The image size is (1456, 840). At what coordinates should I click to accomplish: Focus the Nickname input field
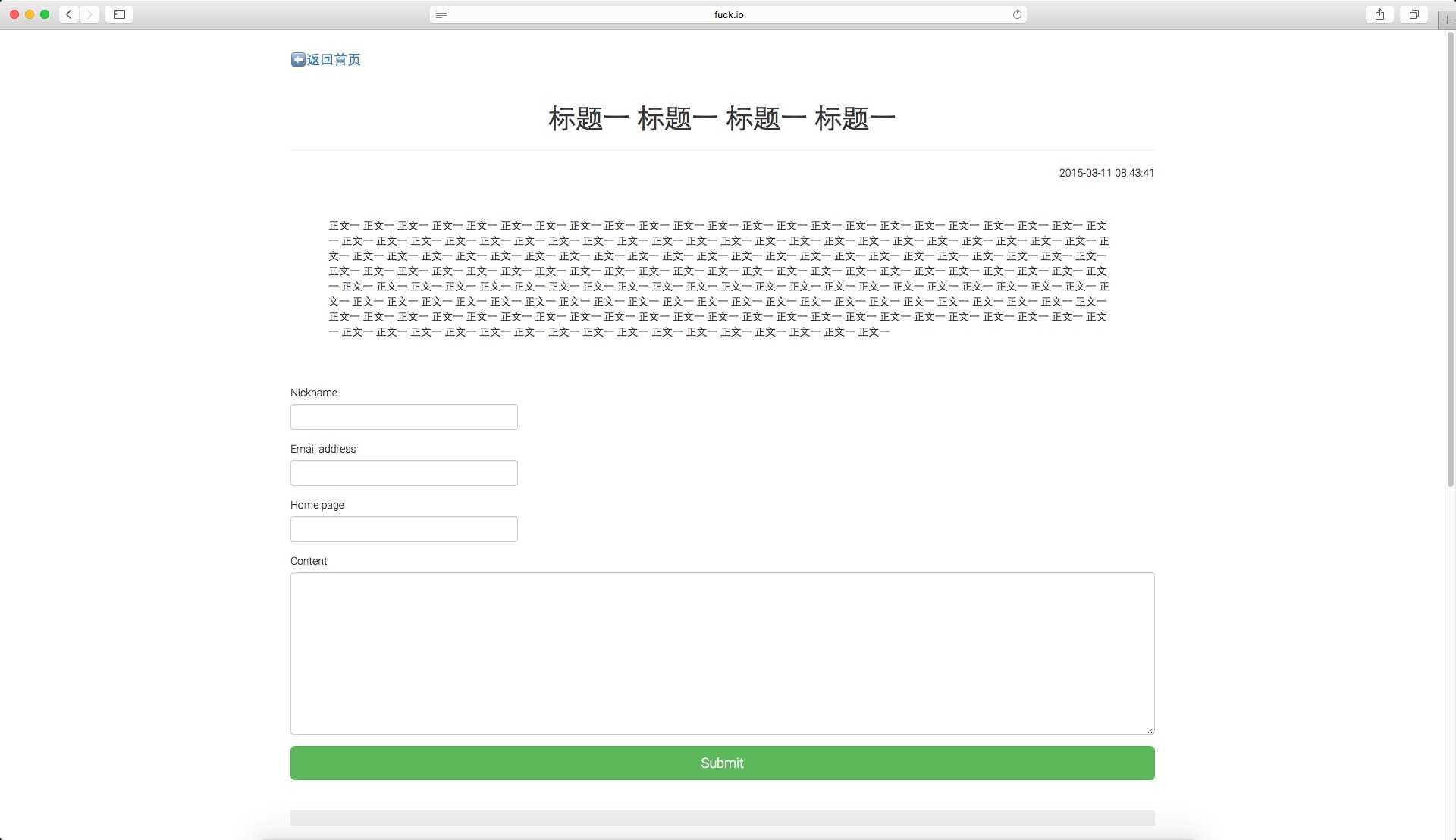(403, 417)
